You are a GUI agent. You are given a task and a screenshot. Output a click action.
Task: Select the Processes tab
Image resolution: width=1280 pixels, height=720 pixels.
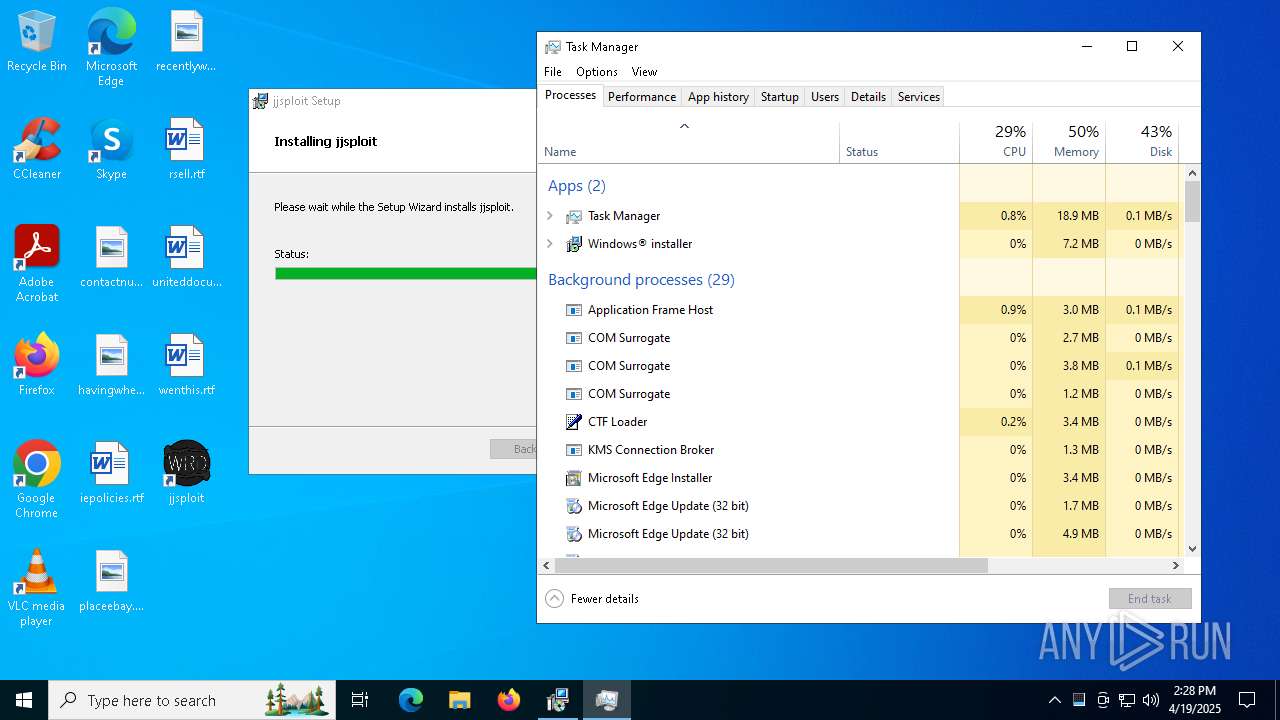(x=570, y=96)
